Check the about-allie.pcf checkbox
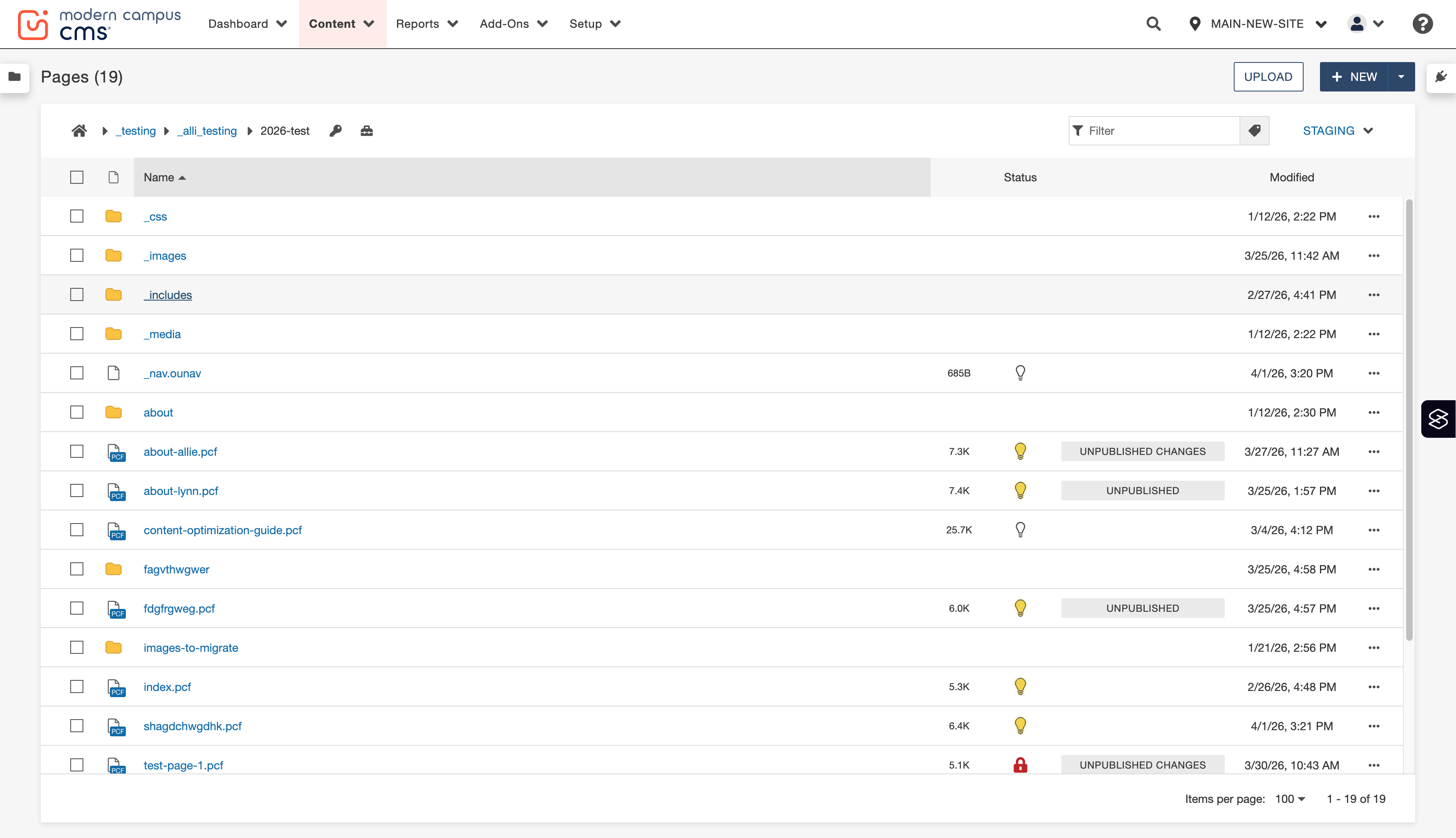Viewport: 1456px width, 838px height. point(76,451)
